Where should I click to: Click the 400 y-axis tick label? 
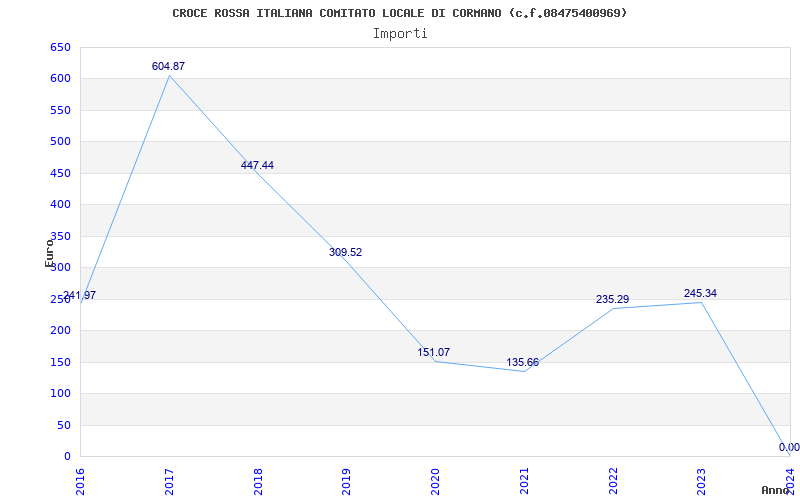(60, 205)
